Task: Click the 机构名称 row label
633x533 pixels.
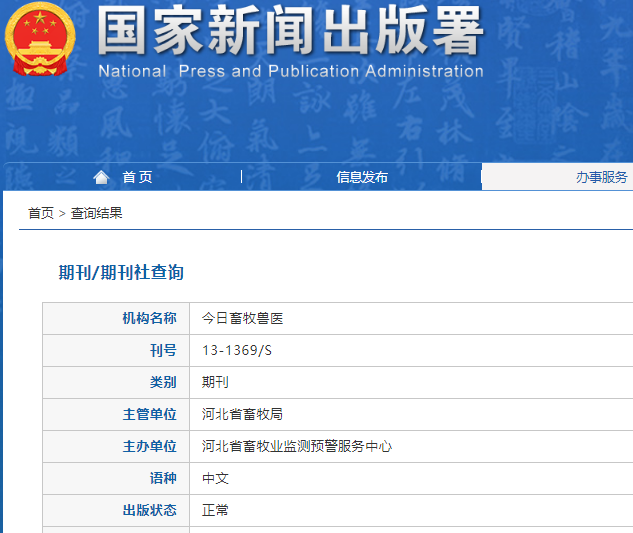Action: (x=149, y=318)
